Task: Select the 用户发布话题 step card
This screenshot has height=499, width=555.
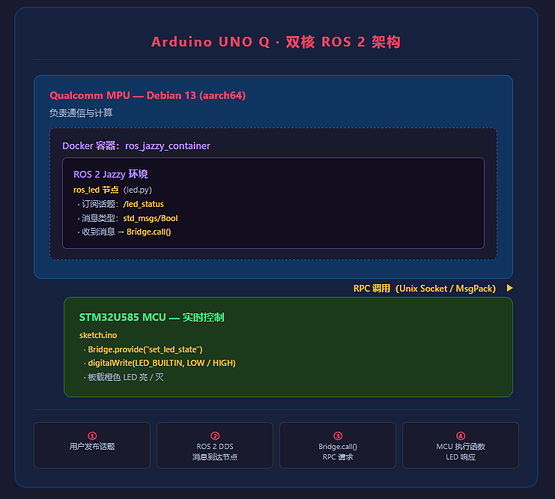Action: 92,445
